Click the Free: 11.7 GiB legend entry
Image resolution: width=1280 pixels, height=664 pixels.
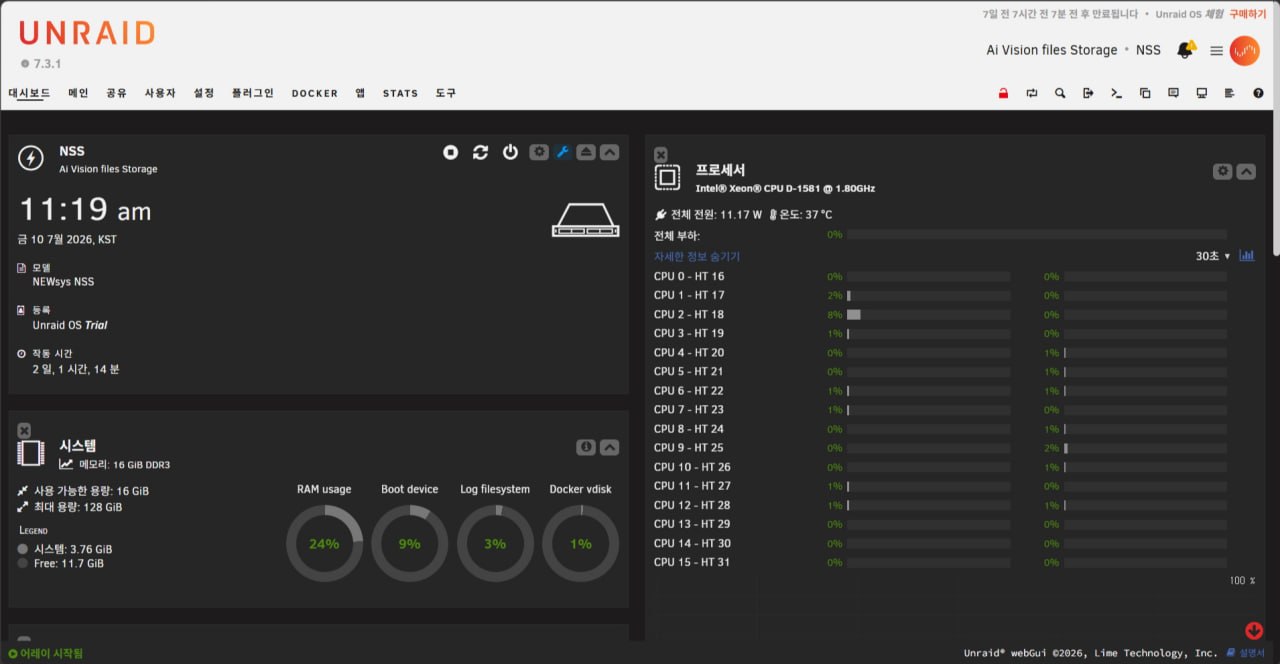pyautogui.click(x=69, y=563)
